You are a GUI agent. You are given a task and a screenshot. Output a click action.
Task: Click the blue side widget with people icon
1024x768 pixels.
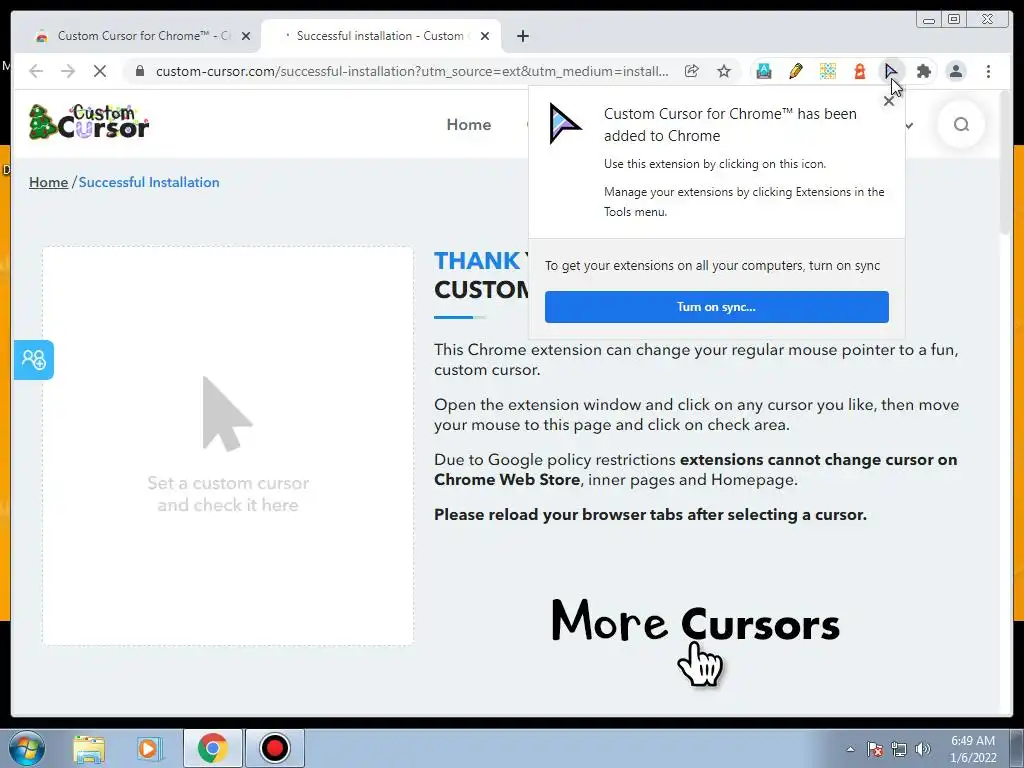(x=34, y=360)
